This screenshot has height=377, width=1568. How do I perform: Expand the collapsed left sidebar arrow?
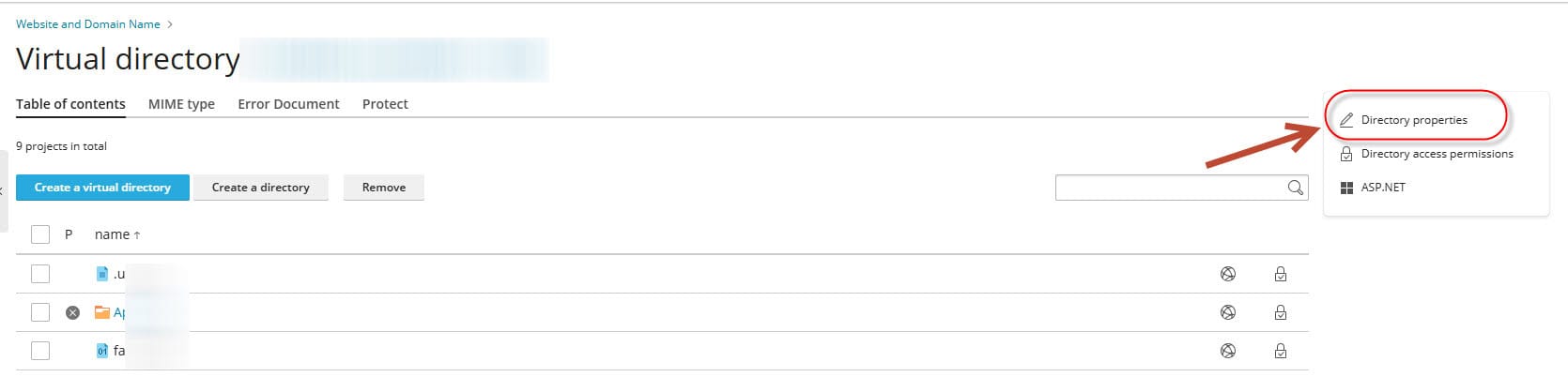pos(3,190)
